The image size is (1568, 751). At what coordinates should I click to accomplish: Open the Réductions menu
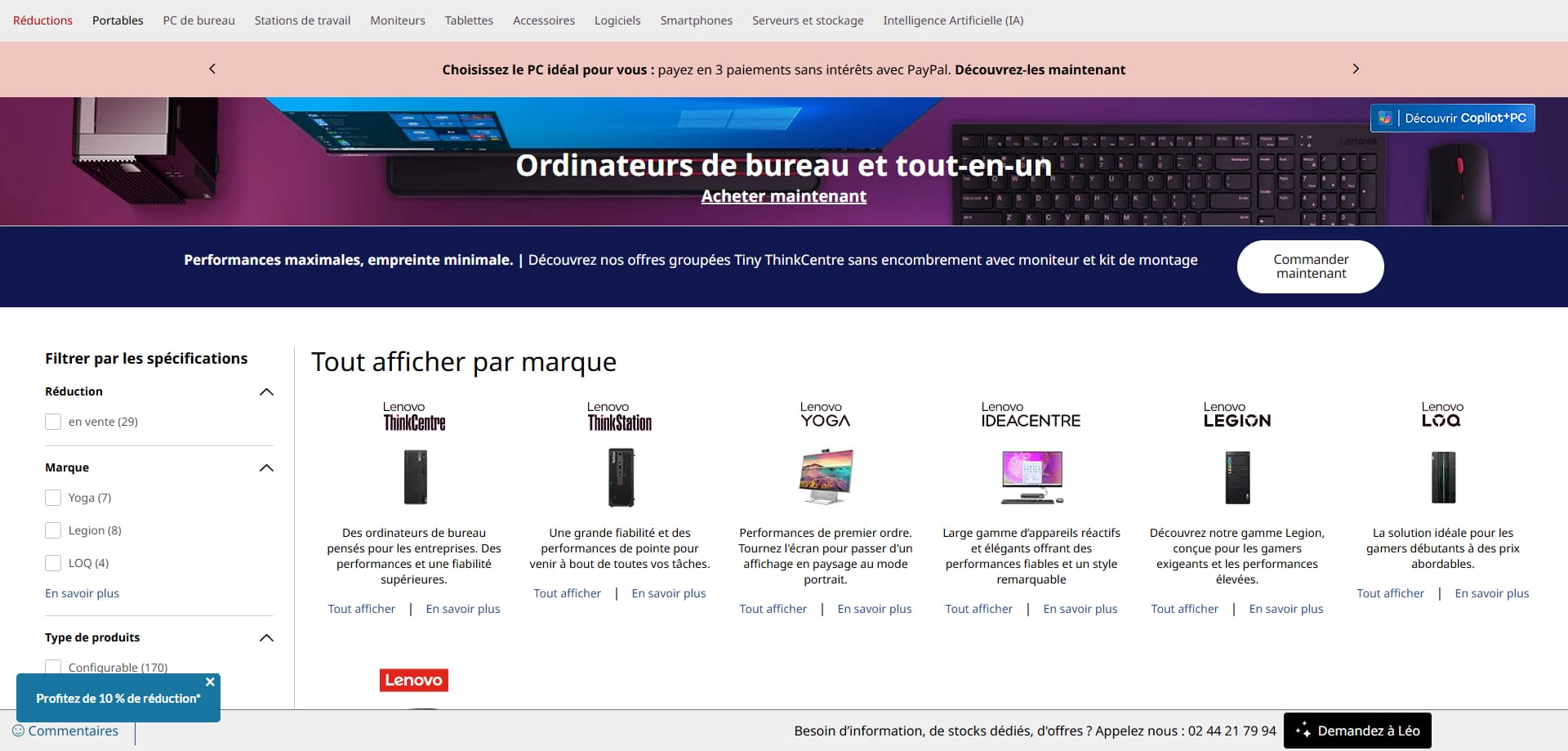(42, 20)
